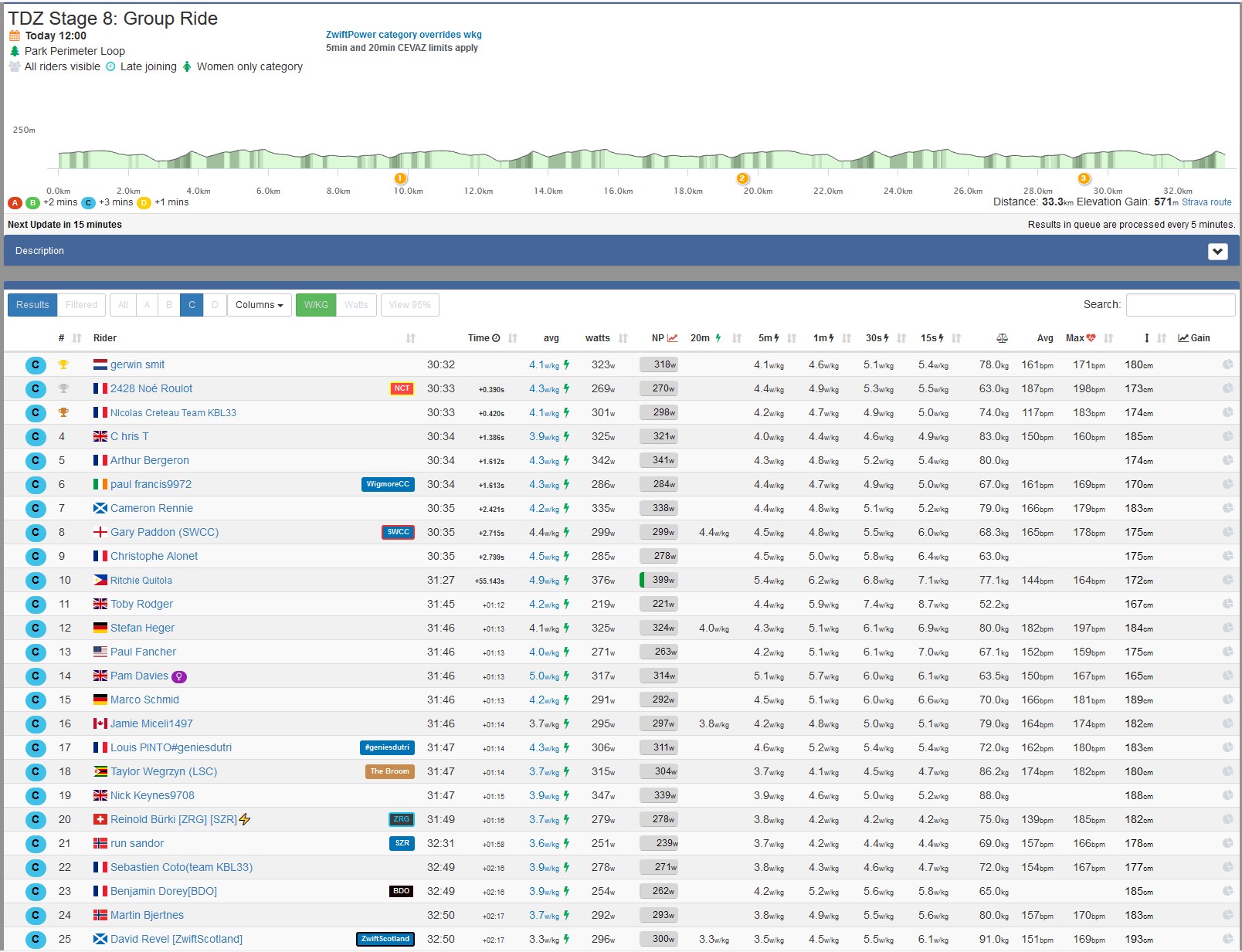
Task: Click the Max heart rate icon header
Action: [x=1091, y=338]
